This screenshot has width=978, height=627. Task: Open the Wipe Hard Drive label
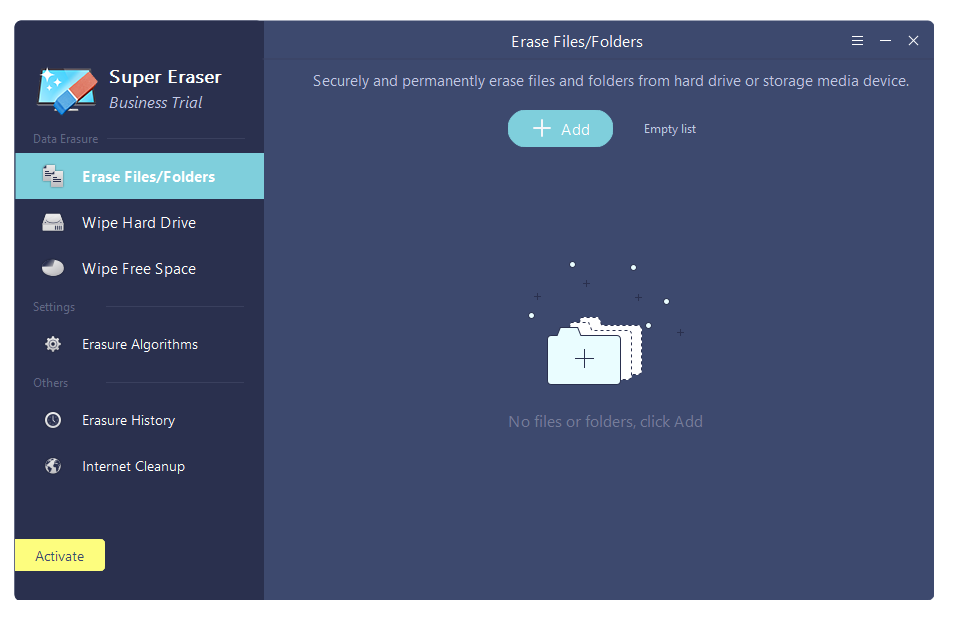pyautogui.click(x=139, y=223)
